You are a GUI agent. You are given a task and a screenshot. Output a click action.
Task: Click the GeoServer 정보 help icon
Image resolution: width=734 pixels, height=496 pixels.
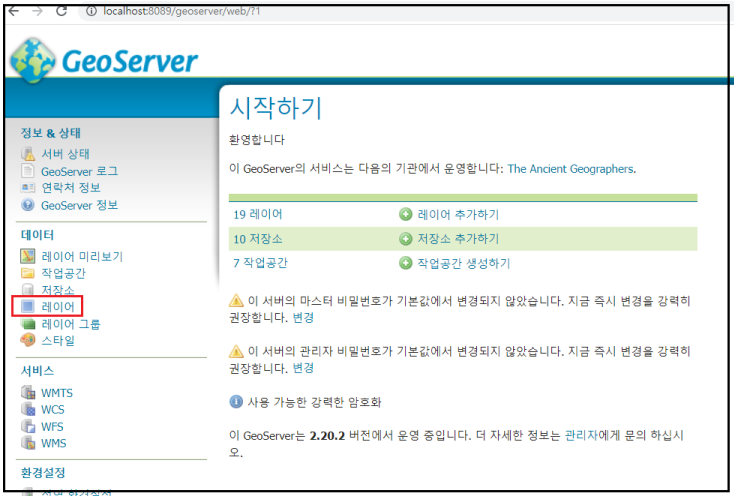click(28, 205)
